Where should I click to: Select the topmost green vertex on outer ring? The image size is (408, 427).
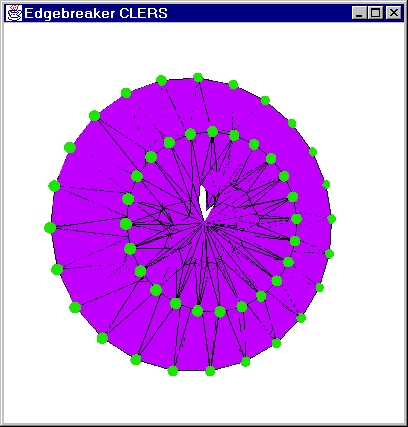(x=198, y=77)
